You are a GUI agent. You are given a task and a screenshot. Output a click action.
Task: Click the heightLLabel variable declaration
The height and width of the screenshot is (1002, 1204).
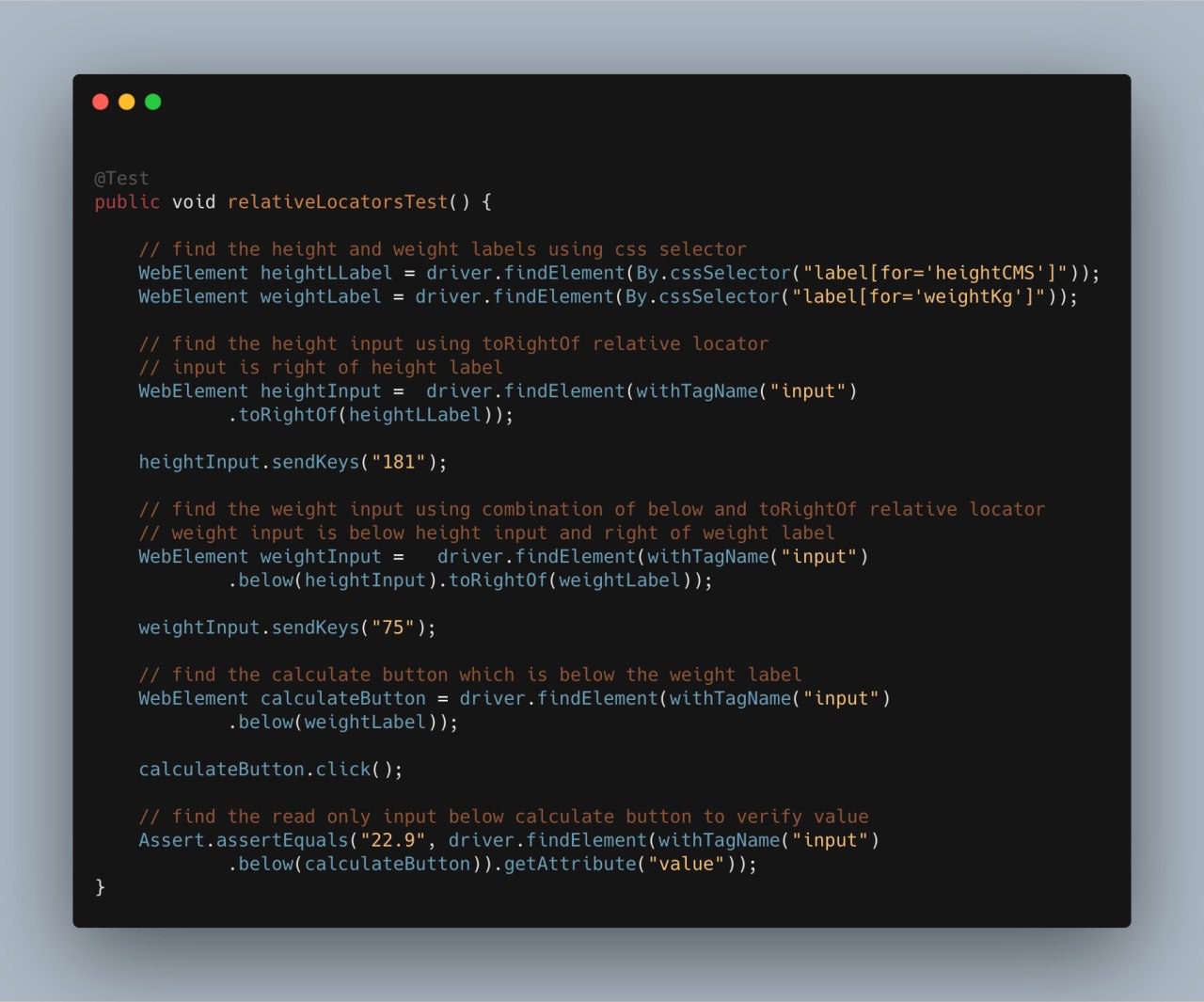pos(326,273)
